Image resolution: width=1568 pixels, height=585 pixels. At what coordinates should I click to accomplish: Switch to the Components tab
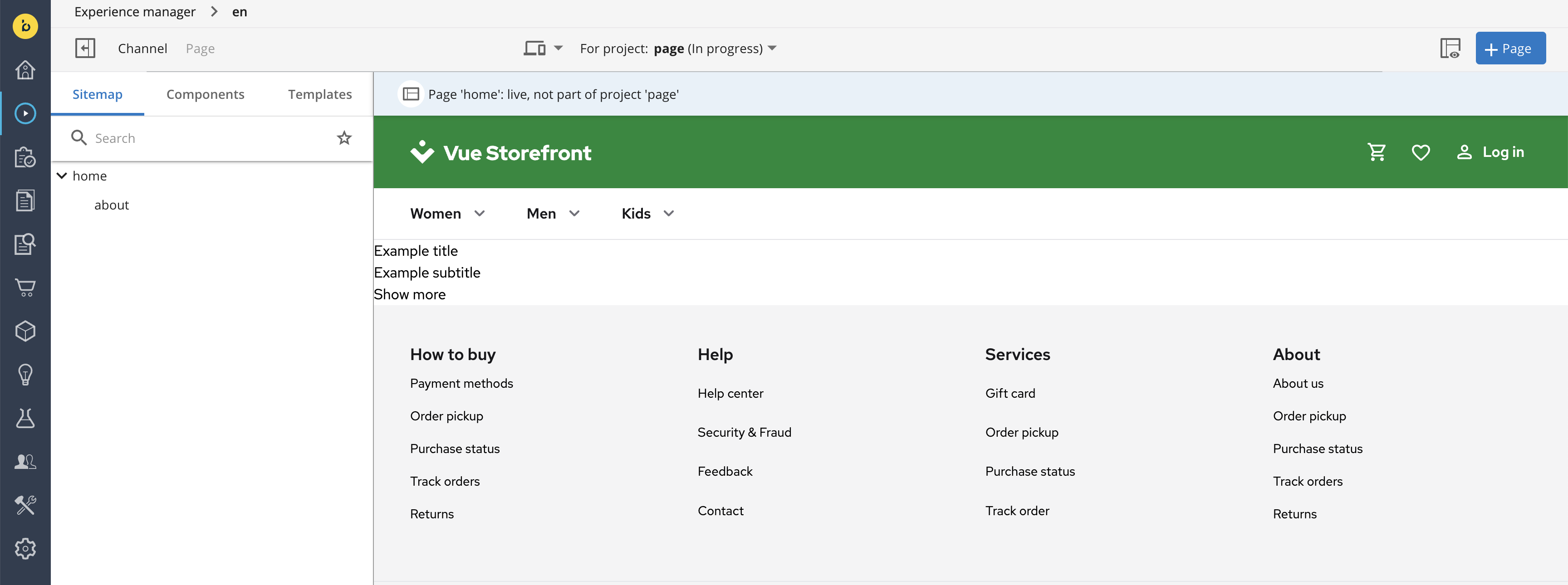tap(205, 94)
